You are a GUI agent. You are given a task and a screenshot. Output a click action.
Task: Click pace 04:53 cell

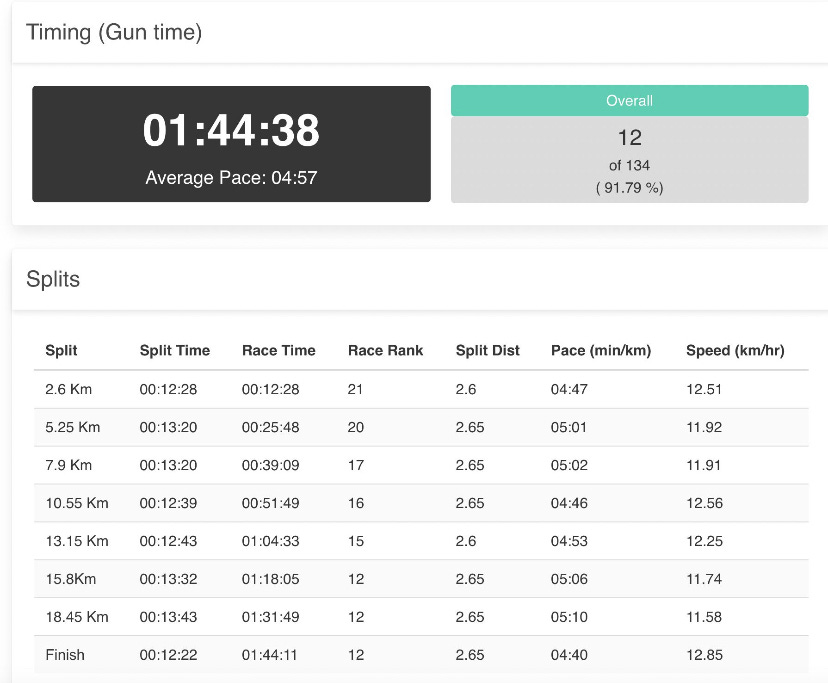coord(569,541)
